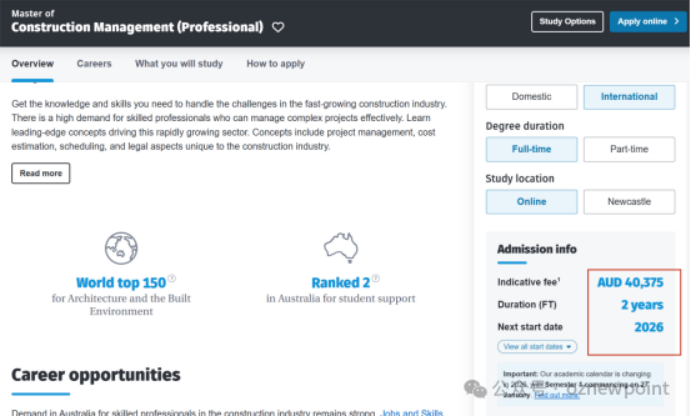Choose Part-time degree duration
Screen dimensions: 692x417
[629, 149]
